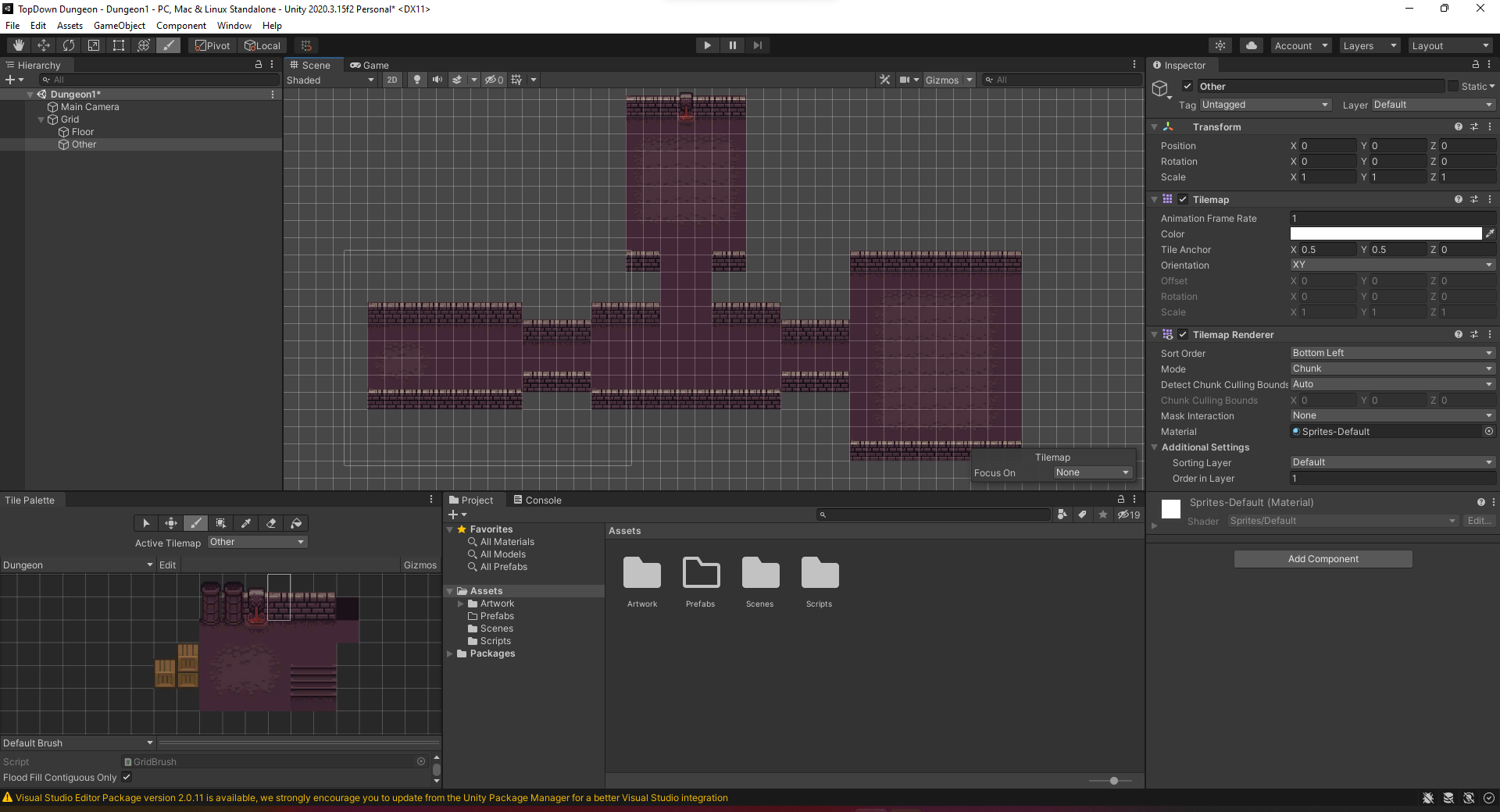
Task: Toggle scene lighting with the lightbulb icon
Action: click(x=417, y=80)
